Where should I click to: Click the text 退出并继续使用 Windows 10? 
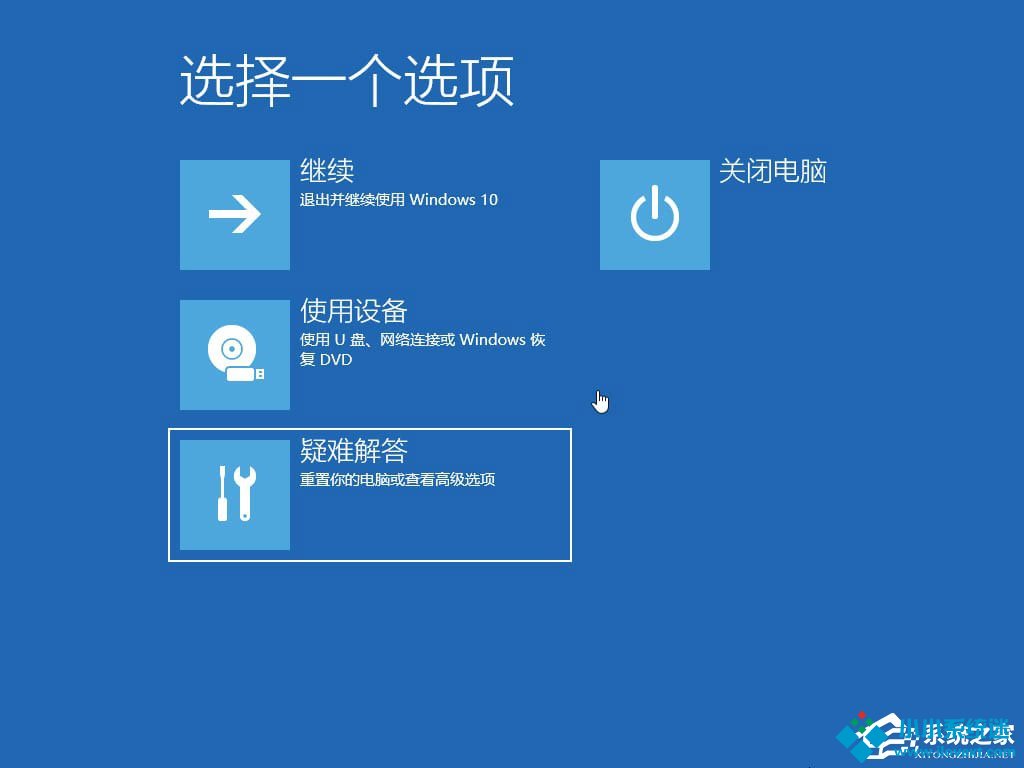[398, 200]
